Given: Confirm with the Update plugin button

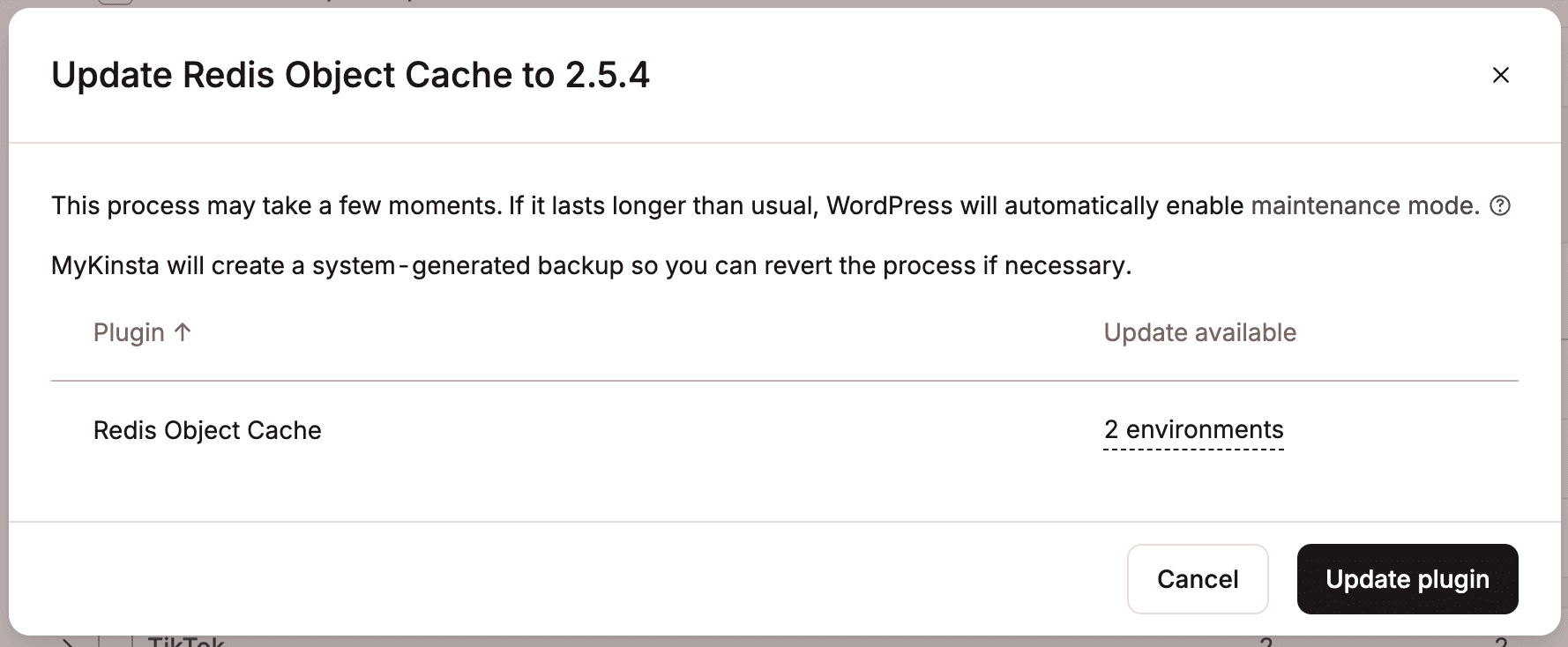Looking at the screenshot, I should point(1407,579).
